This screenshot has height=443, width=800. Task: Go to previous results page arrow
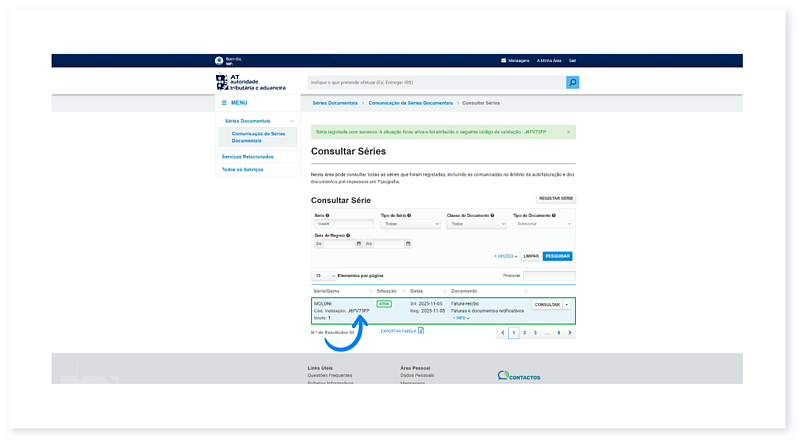pyautogui.click(x=502, y=332)
